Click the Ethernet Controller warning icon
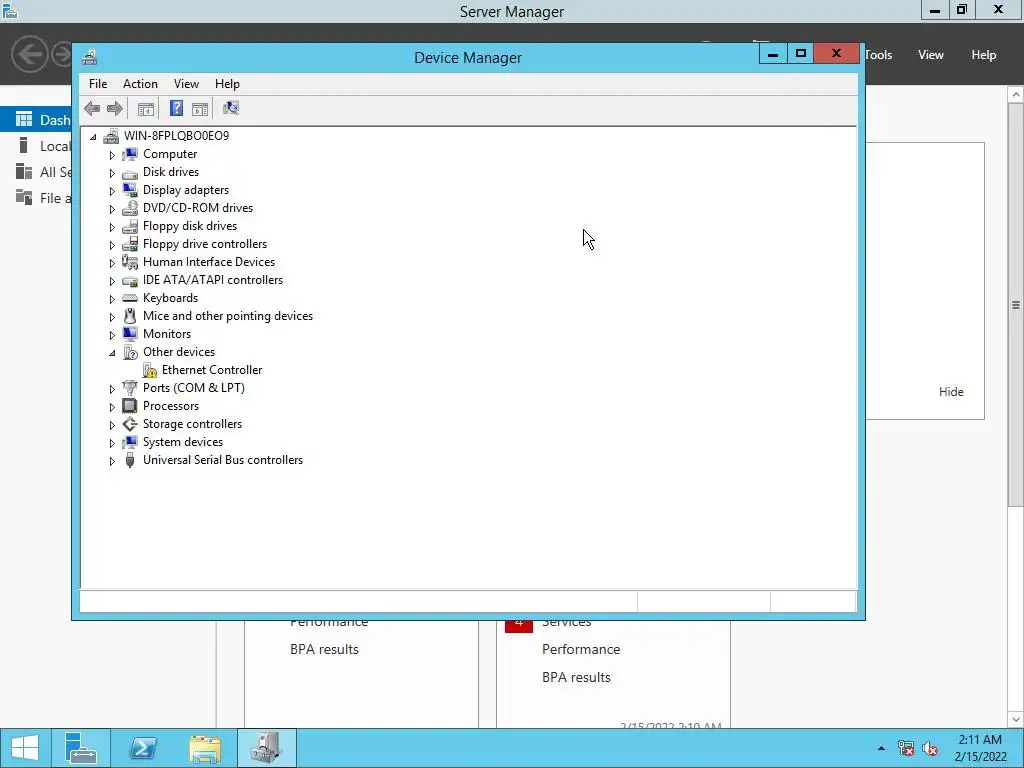Viewport: 1024px width, 768px height. (x=150, y=370)
